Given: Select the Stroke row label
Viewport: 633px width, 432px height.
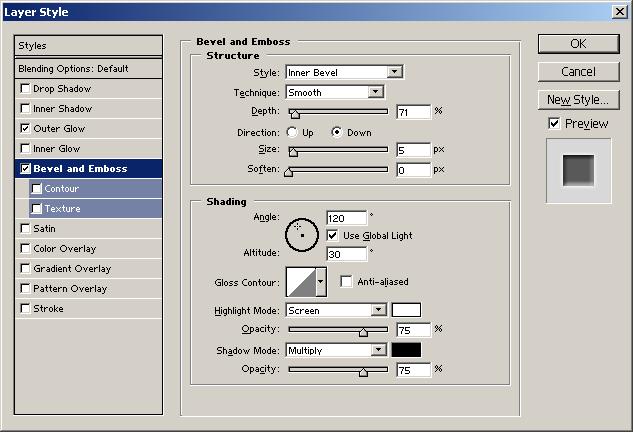Looking at the screenshot, I should click(48, 308).
